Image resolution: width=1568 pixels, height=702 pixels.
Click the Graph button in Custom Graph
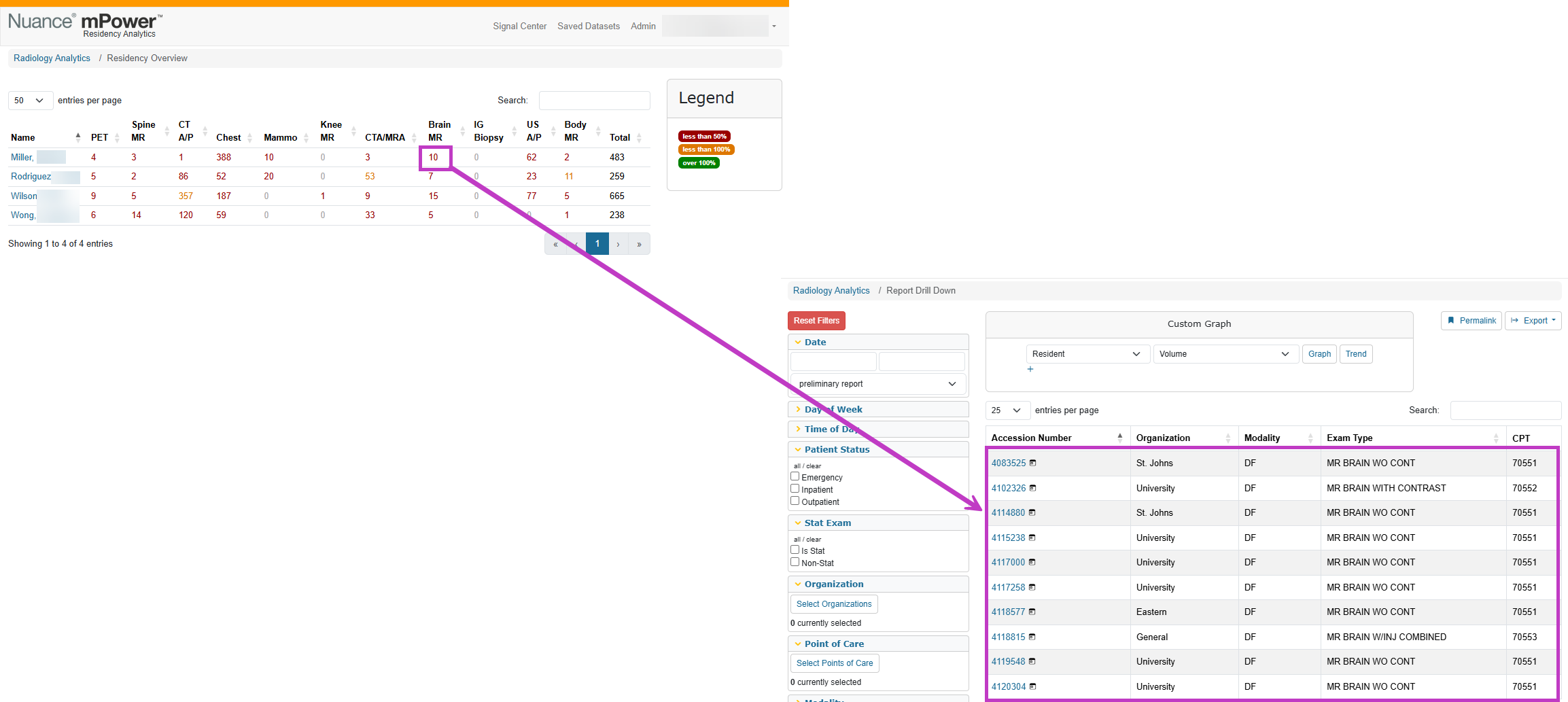click(1319, 354)
